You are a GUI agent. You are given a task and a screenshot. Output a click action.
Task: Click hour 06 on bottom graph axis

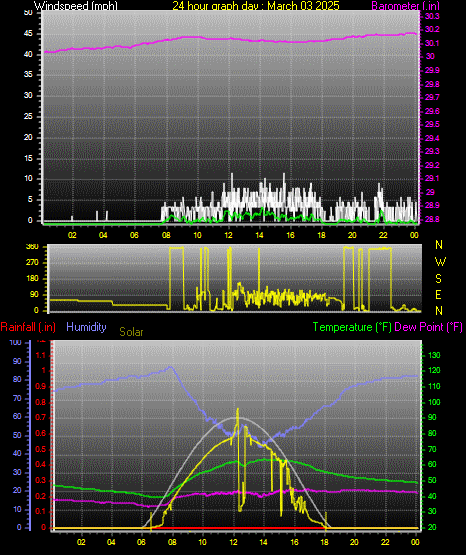click(142, 542)
